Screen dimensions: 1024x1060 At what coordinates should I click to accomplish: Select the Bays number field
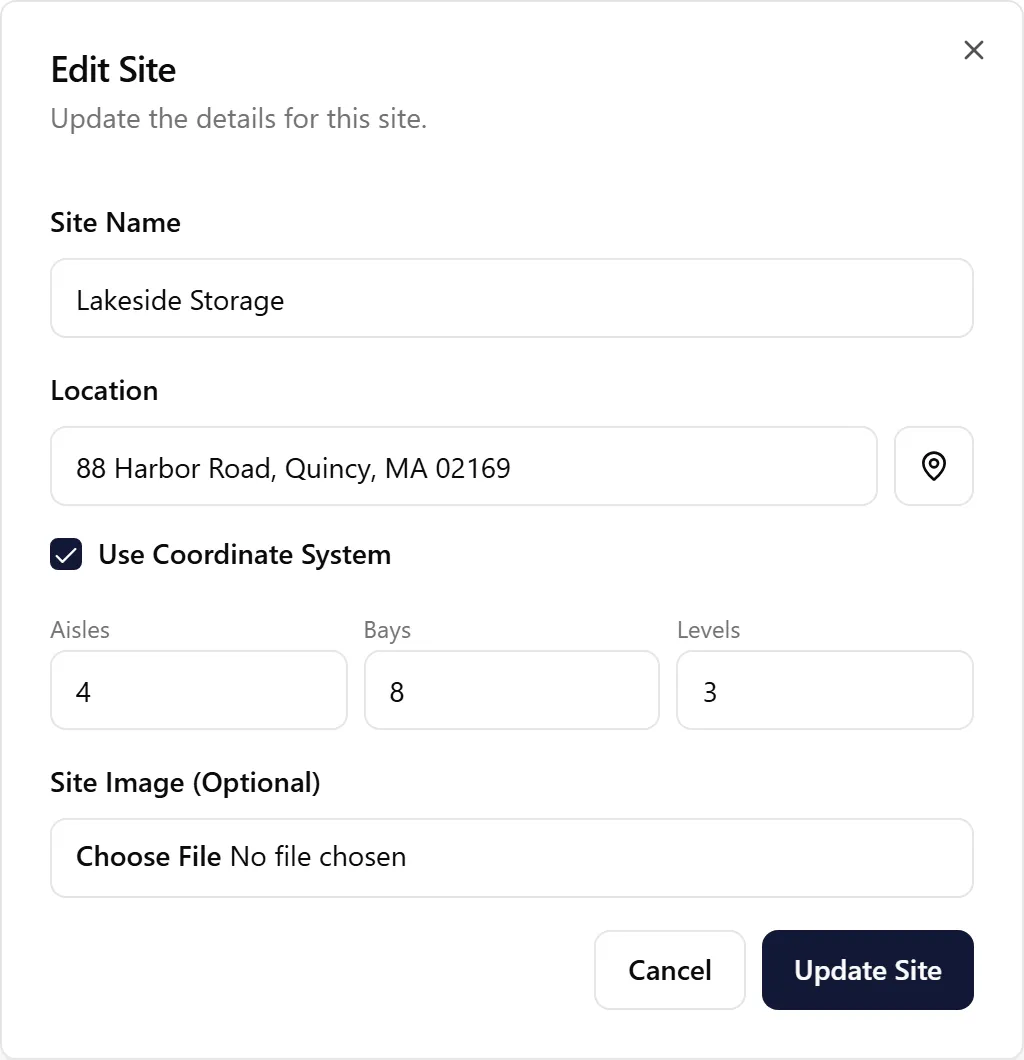(x=512, y=690)
